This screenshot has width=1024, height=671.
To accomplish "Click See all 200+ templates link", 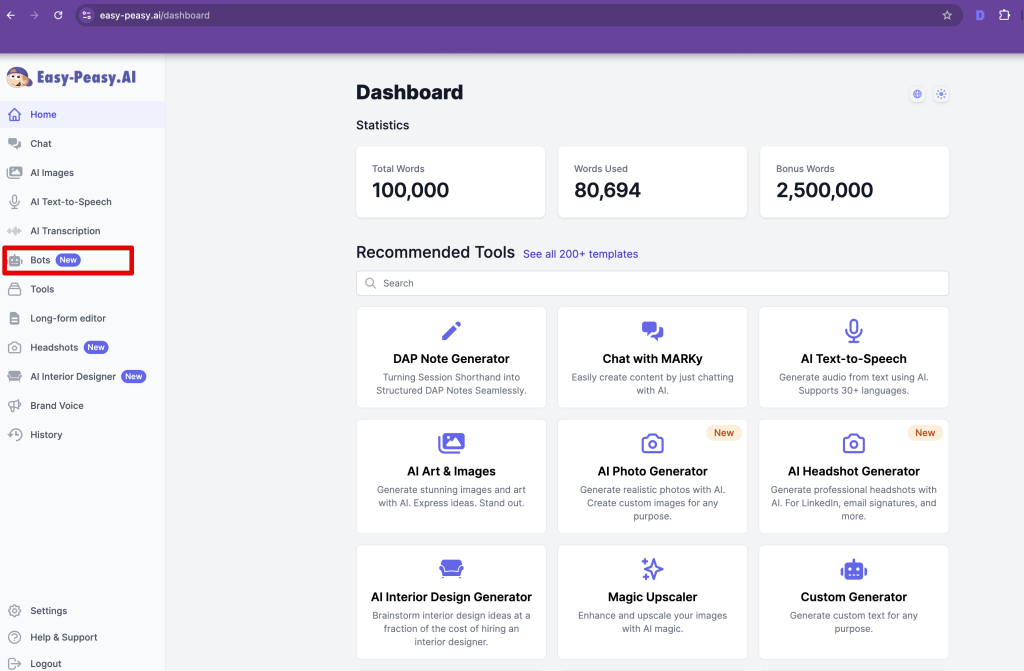I will tap(580, 254).
